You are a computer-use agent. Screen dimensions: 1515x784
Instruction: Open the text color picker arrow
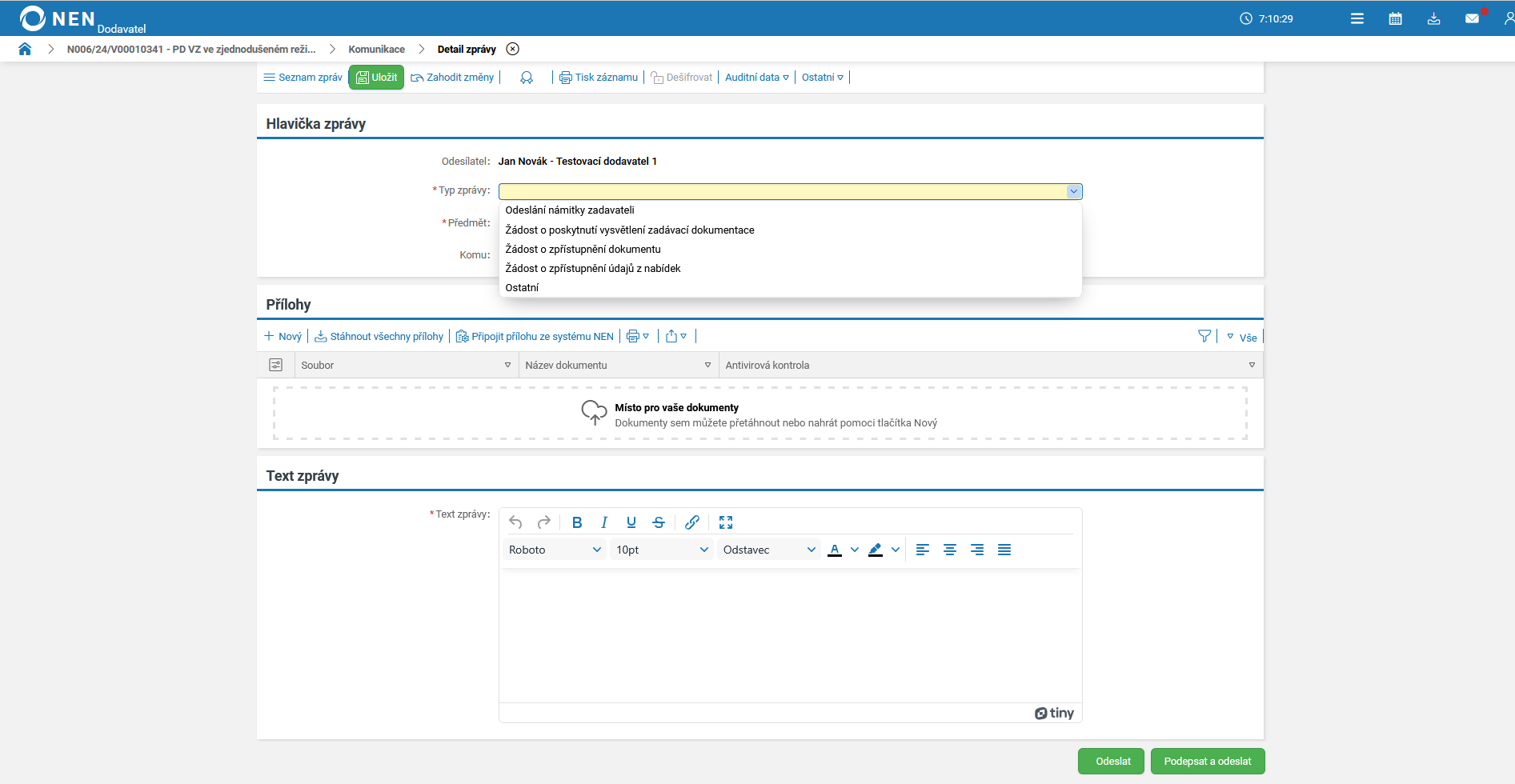pyautogui.click(x=855, y=550)
